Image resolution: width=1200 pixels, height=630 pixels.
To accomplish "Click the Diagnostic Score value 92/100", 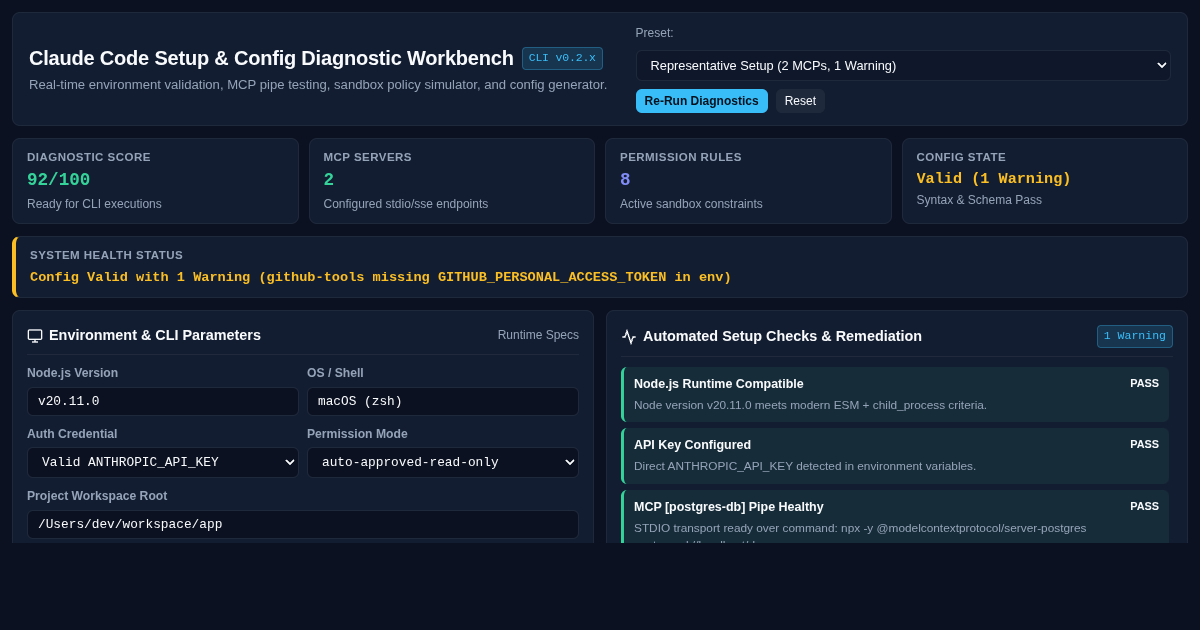I will (x=58, y=180).
